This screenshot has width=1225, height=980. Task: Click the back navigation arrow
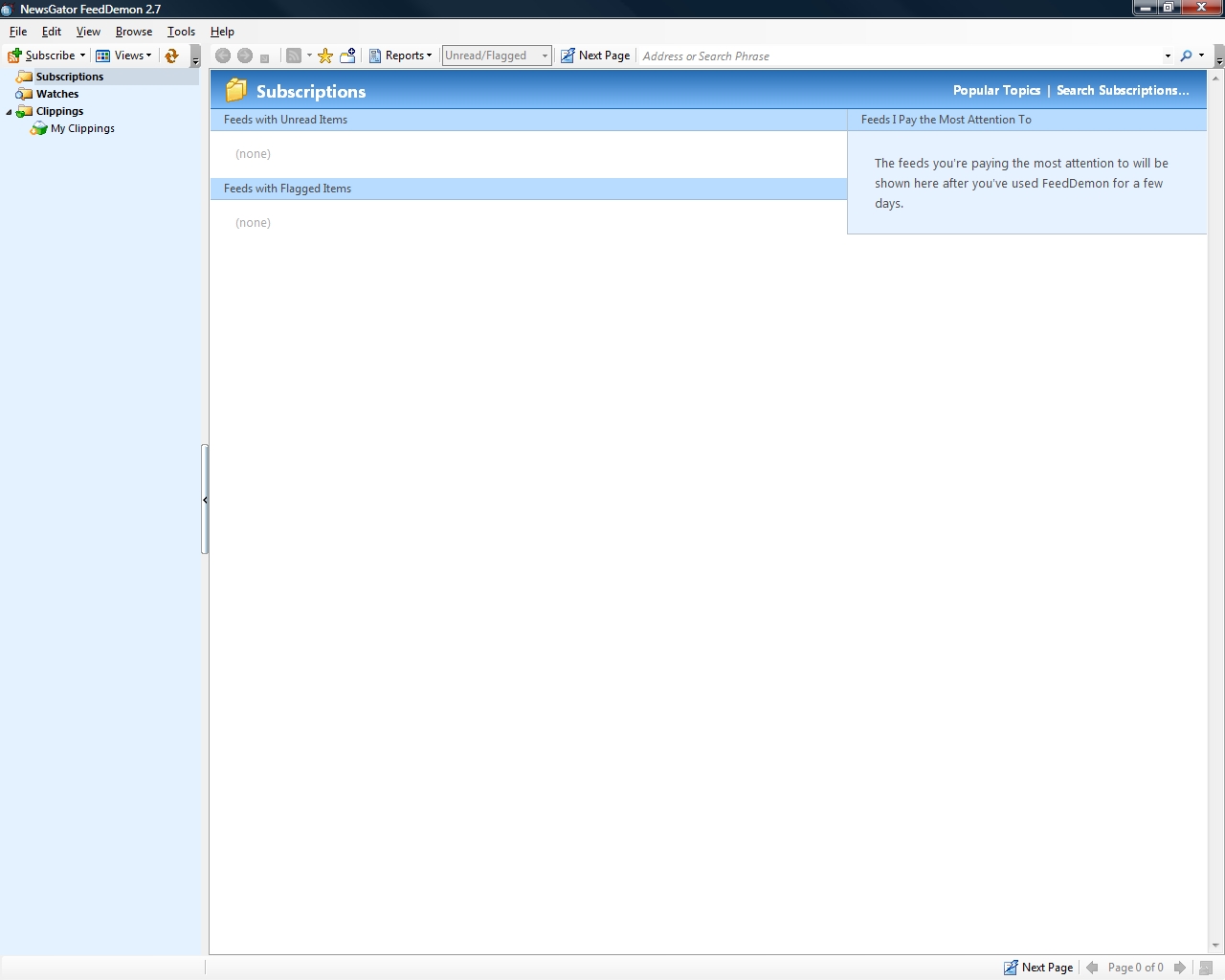[223, 56]
